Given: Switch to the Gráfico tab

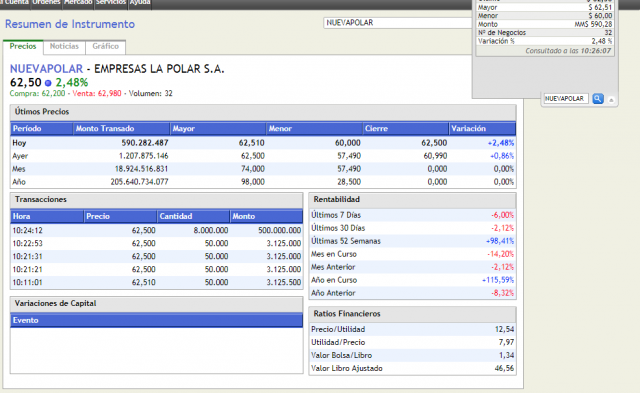Looking at the screenshot, I should point(105,47).
